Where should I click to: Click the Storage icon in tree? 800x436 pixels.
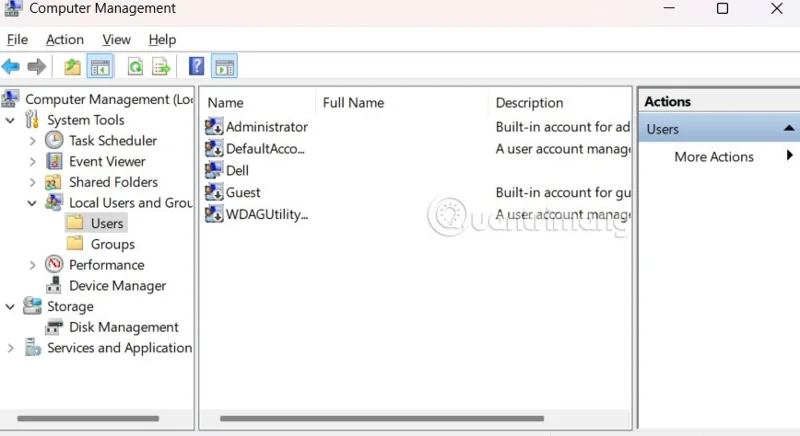tap(32, 305)
